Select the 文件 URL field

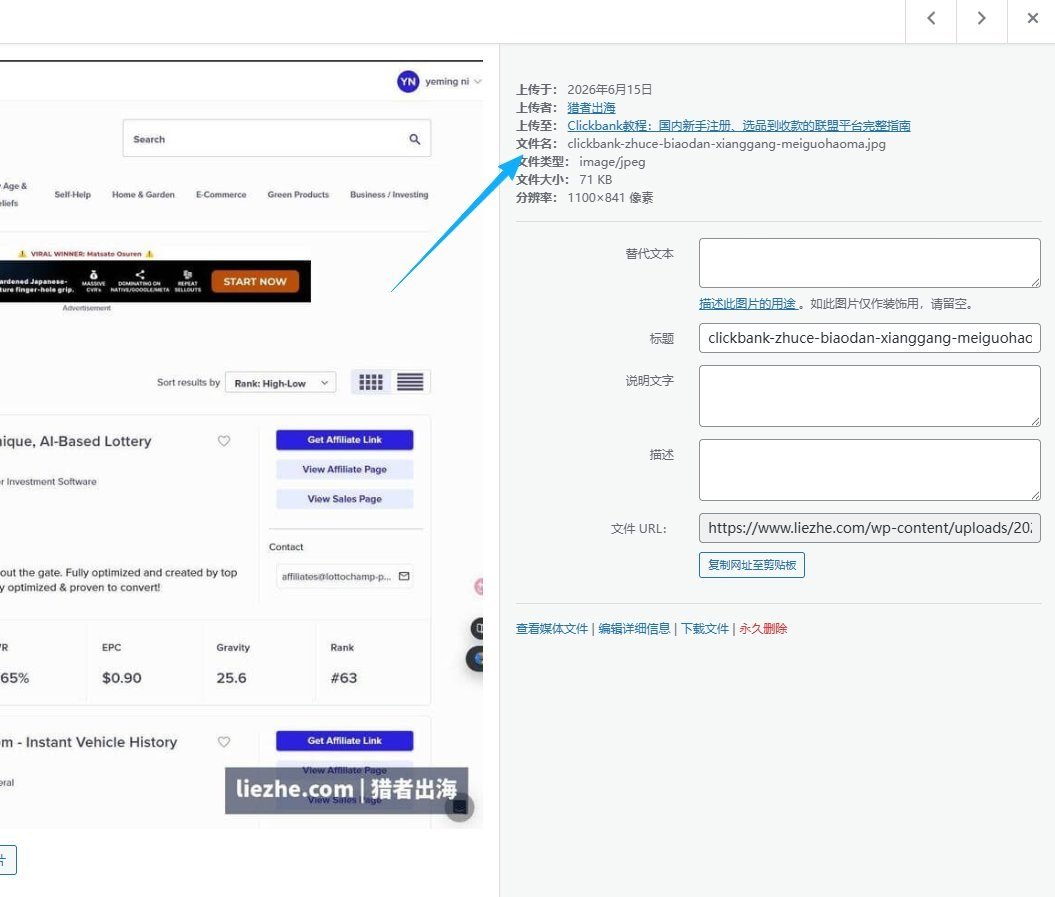tap(869, 528)
